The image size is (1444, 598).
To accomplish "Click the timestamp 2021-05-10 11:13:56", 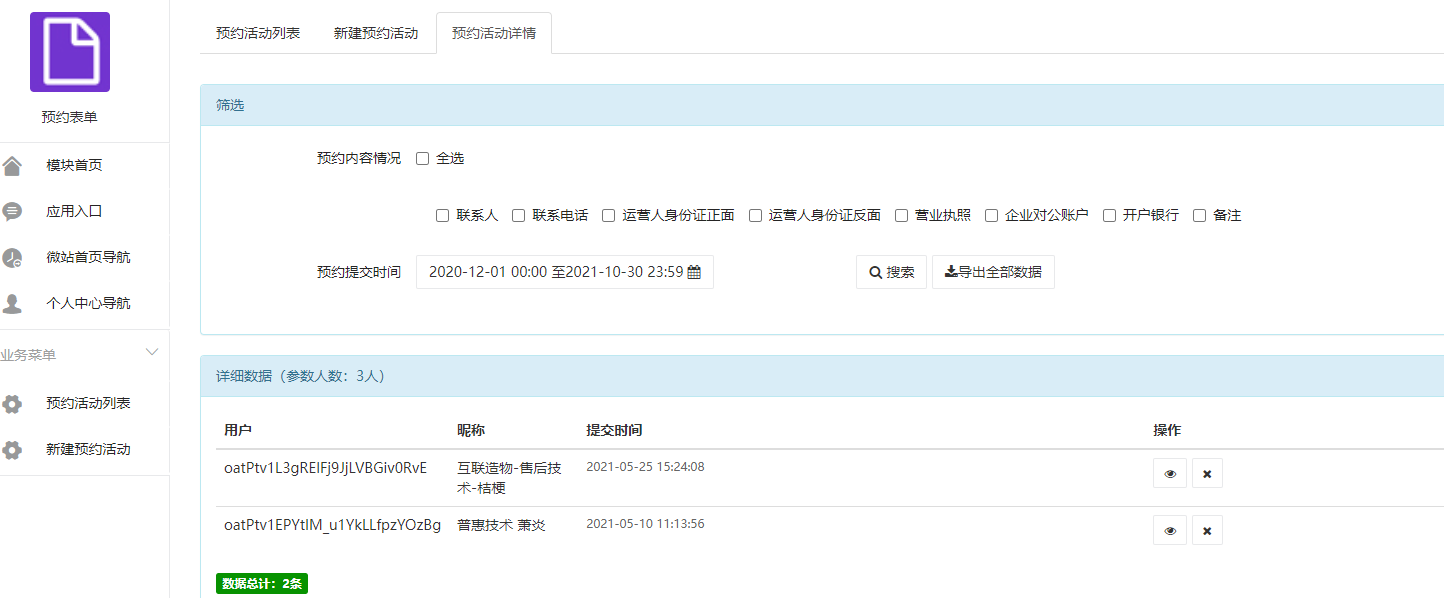I will [645, 523].
